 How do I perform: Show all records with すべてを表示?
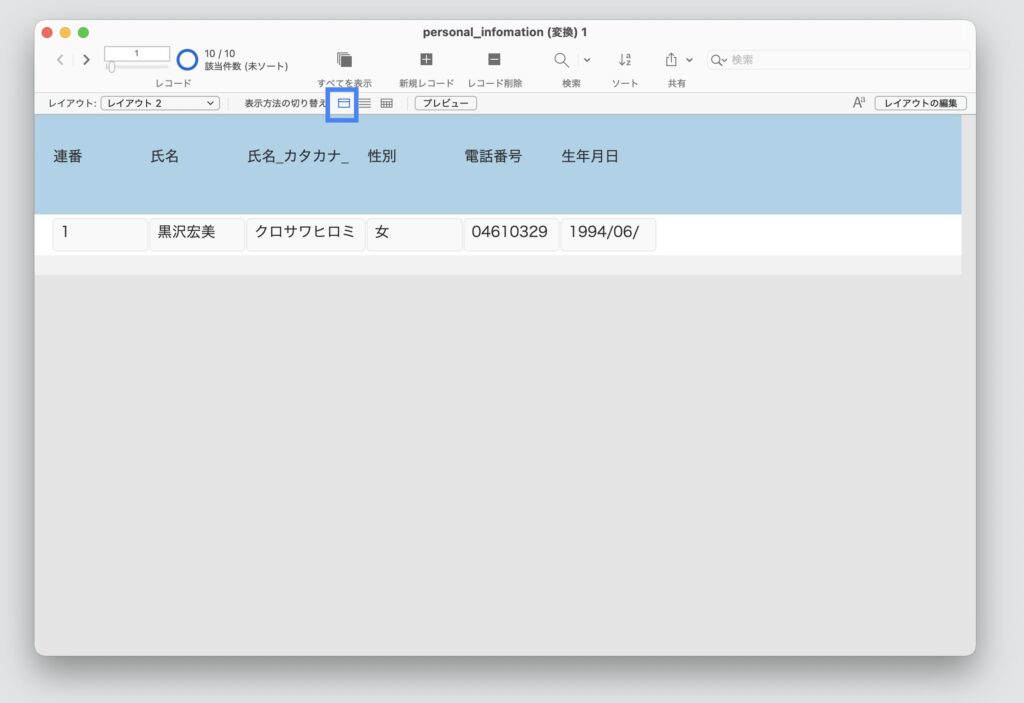coord(344,60)
